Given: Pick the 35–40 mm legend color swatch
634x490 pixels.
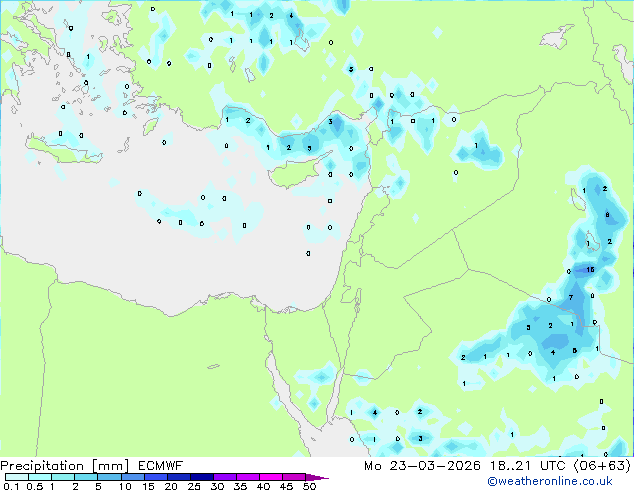Looking at the screenshot, I should [x=247, y=477].
